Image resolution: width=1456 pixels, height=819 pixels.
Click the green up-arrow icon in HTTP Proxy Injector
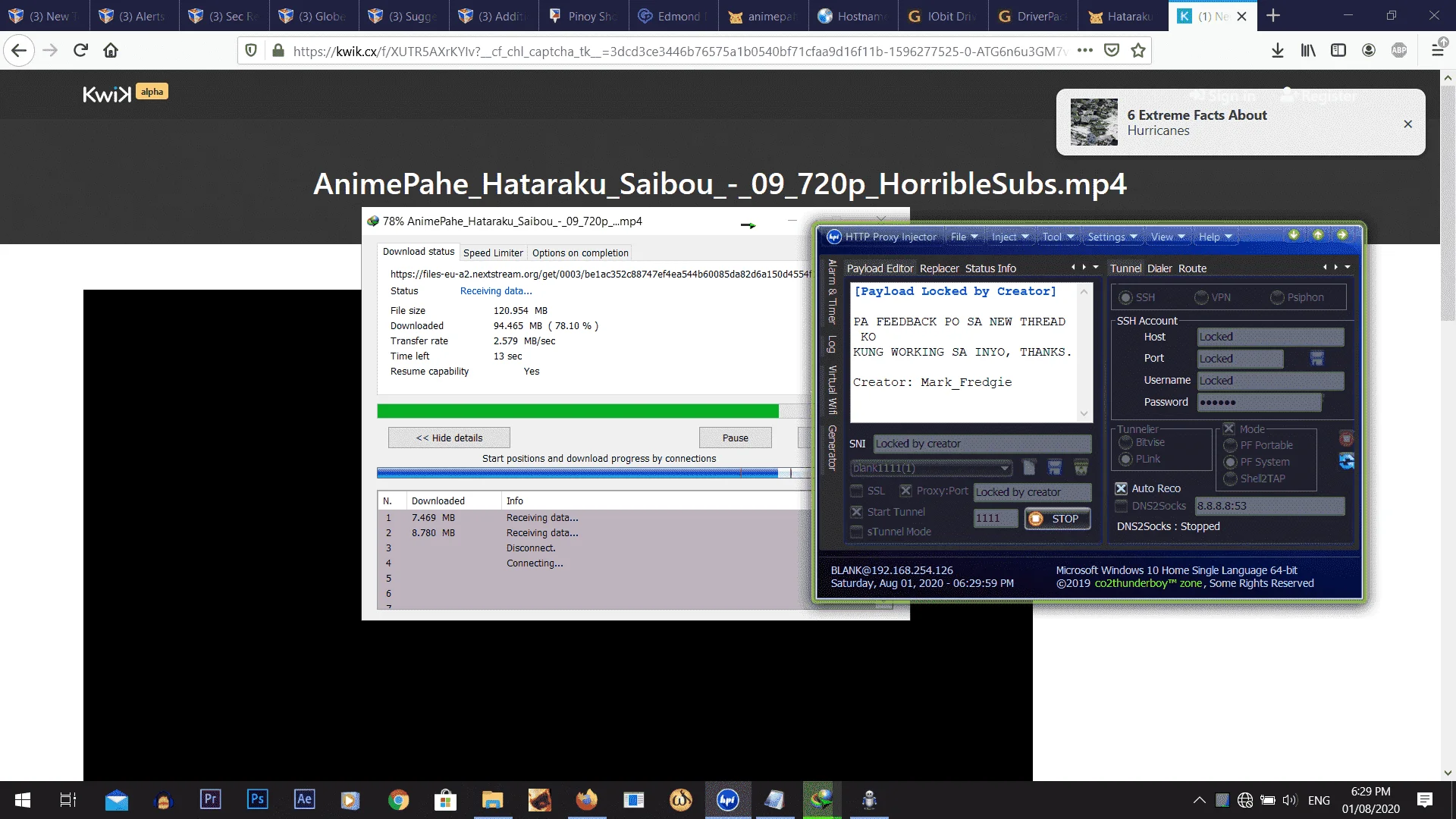[x=1318, y=235]
